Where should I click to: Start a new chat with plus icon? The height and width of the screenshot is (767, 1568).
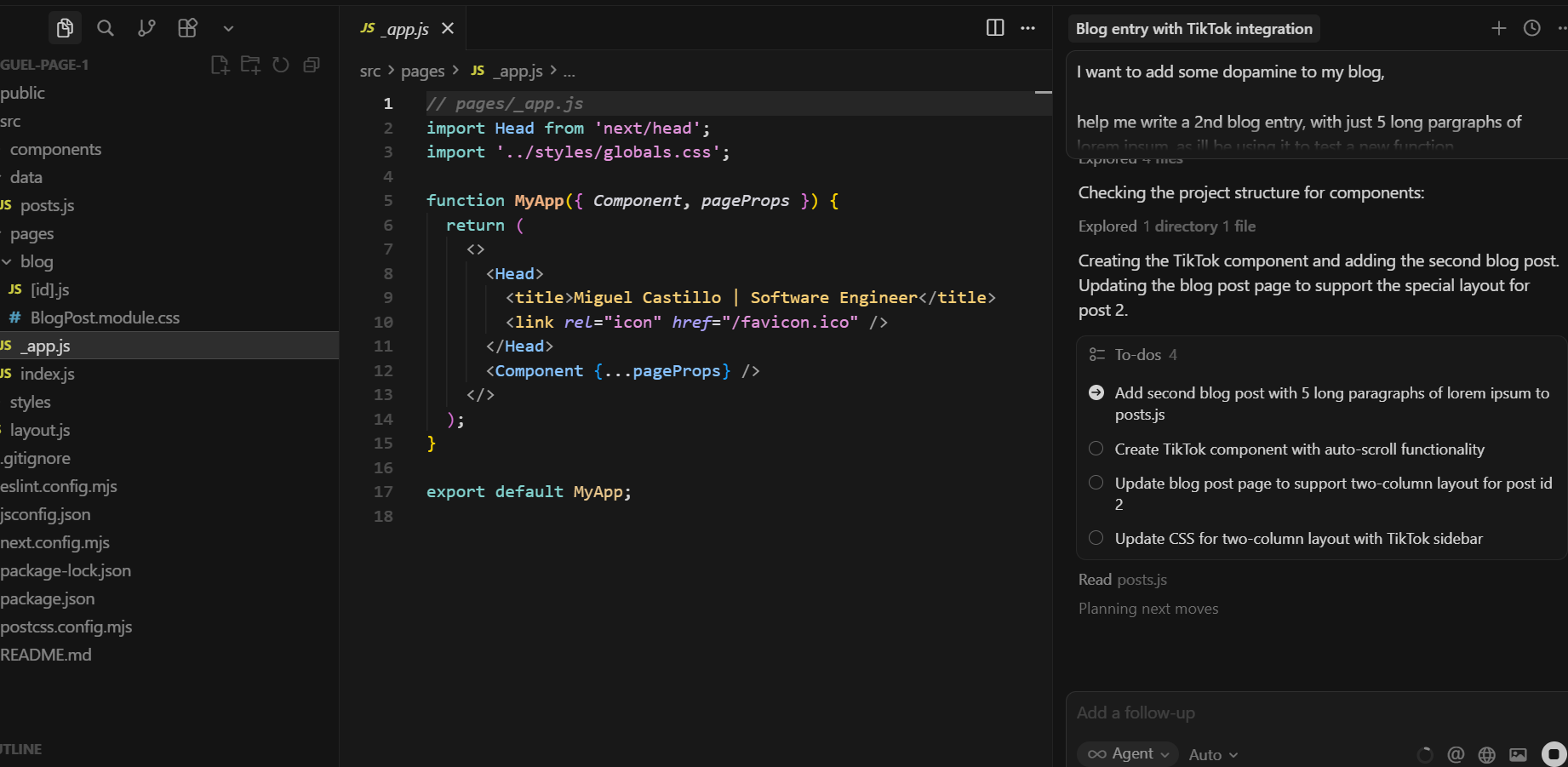tap(1498, 28)
